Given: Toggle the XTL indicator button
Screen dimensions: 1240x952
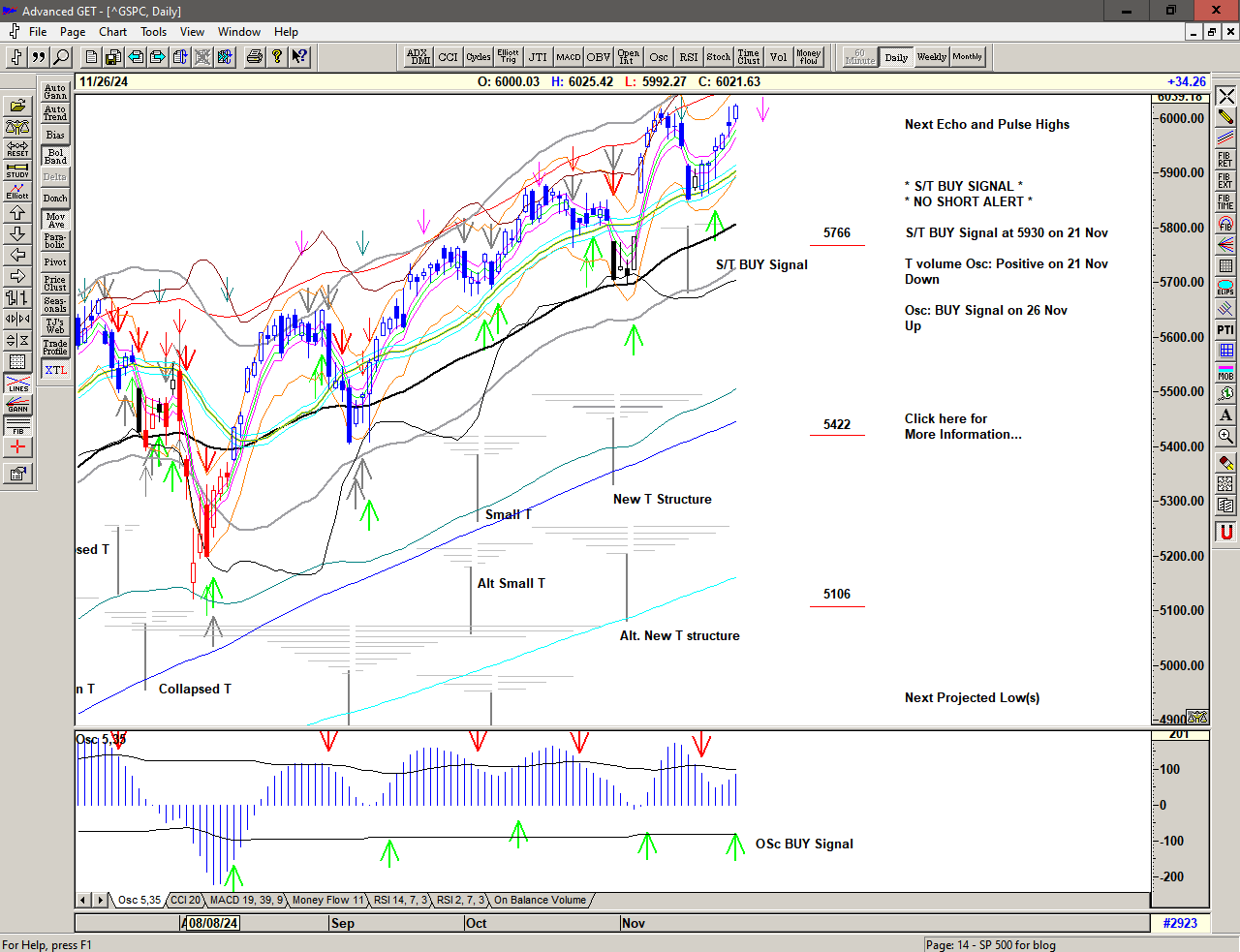Looking at the screenshot, I should [55, 370].
